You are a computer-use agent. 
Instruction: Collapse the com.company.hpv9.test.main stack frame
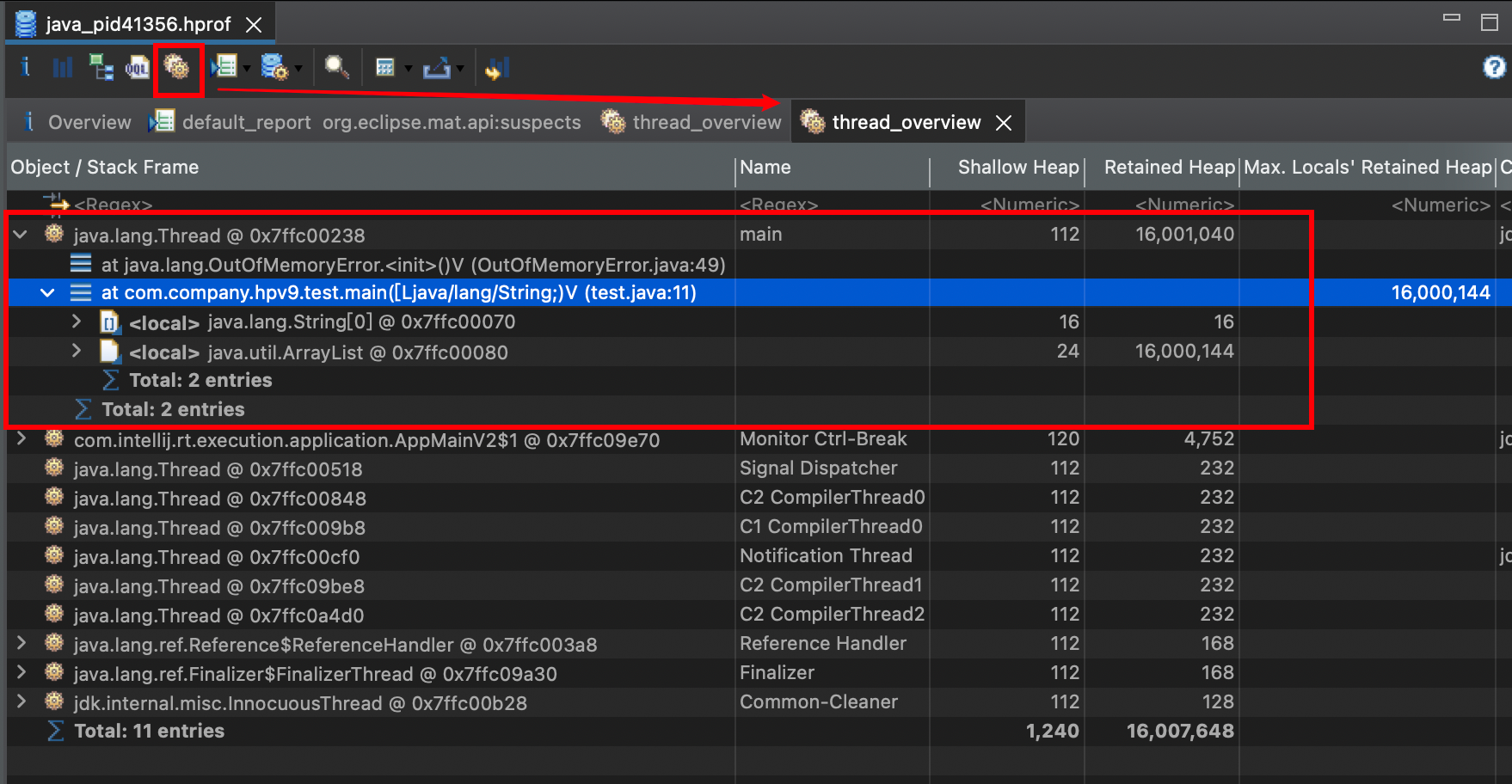(x=48, y=292)
